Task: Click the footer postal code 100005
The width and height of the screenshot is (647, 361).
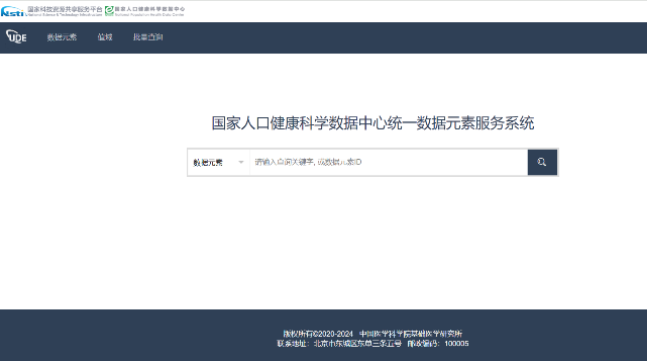Action: (x=456, y=343)
